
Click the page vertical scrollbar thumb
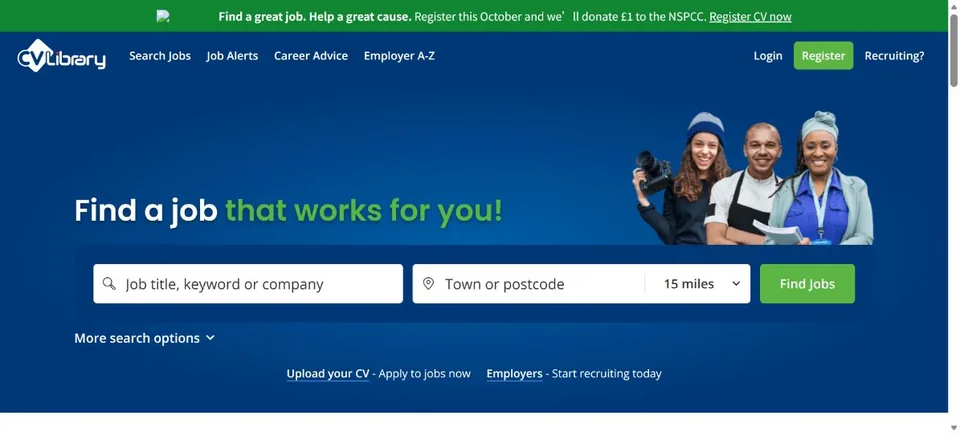pos(954,50)
